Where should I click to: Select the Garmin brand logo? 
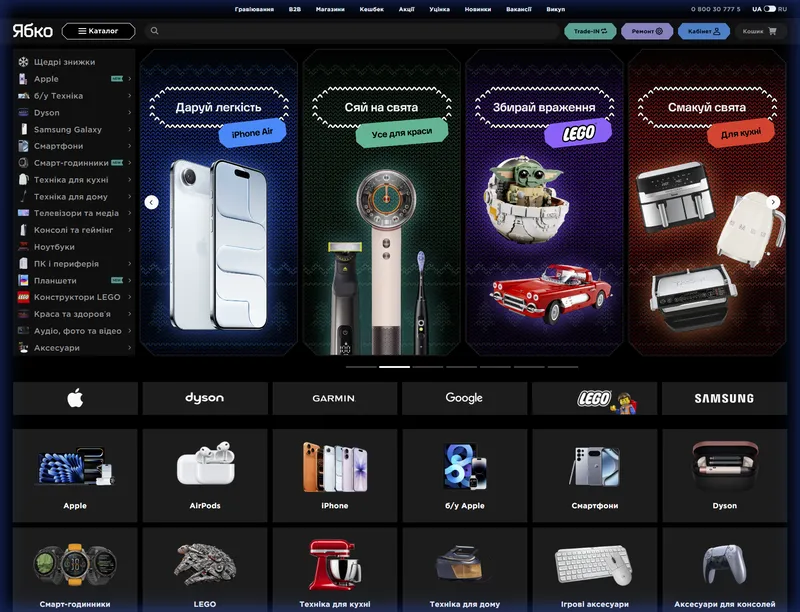334,398
